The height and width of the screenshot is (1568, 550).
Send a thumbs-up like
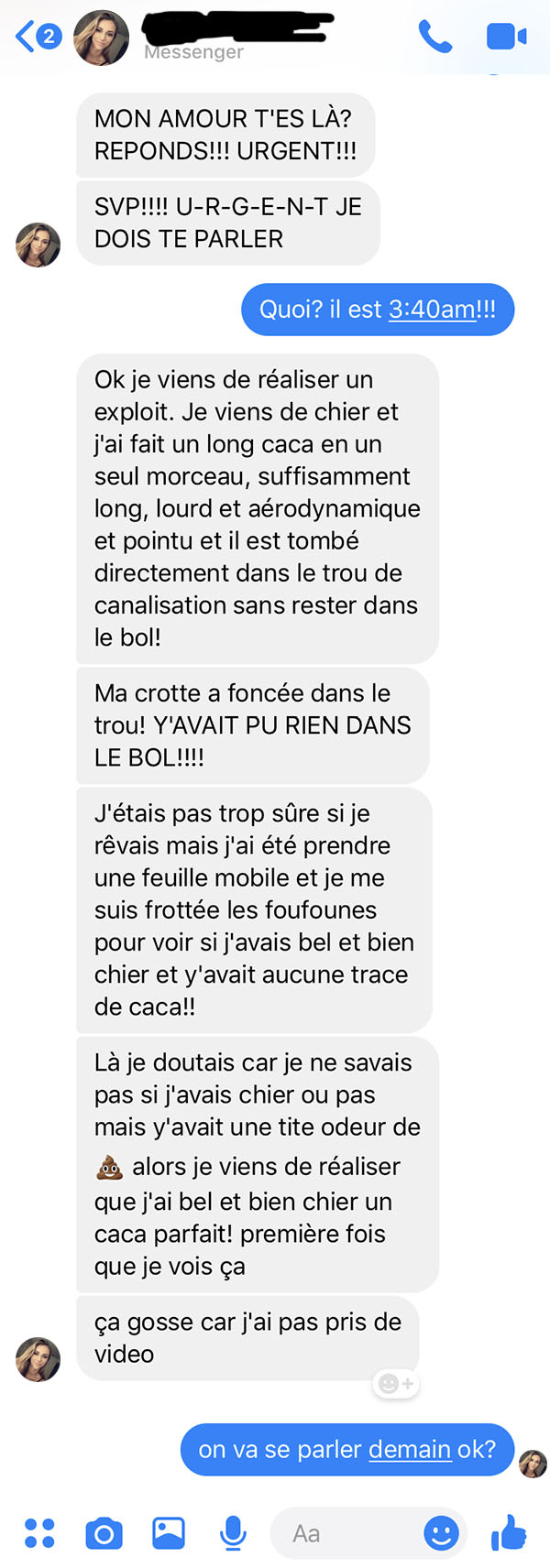click(509, 1532)
